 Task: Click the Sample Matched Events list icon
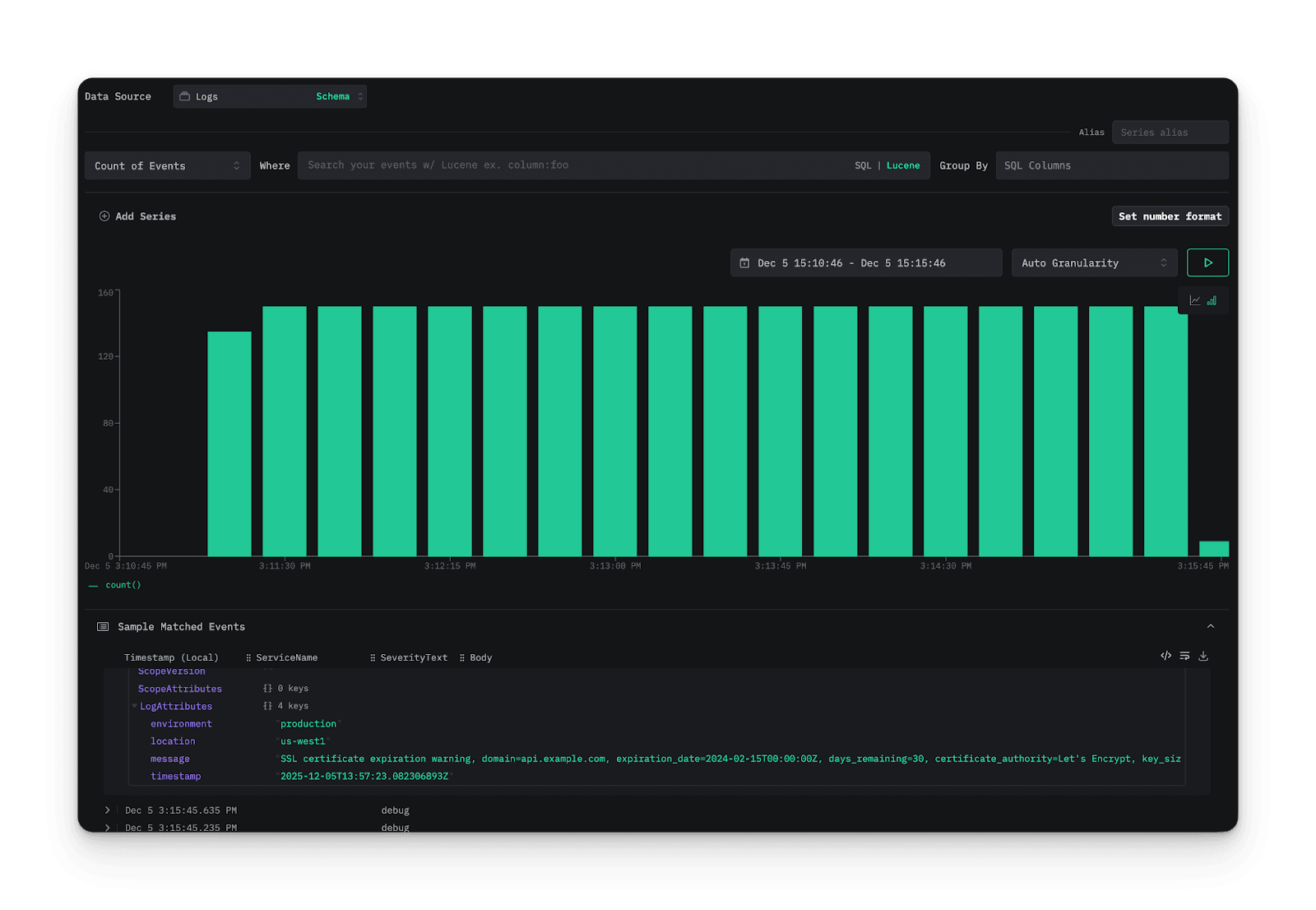[102, 626]
